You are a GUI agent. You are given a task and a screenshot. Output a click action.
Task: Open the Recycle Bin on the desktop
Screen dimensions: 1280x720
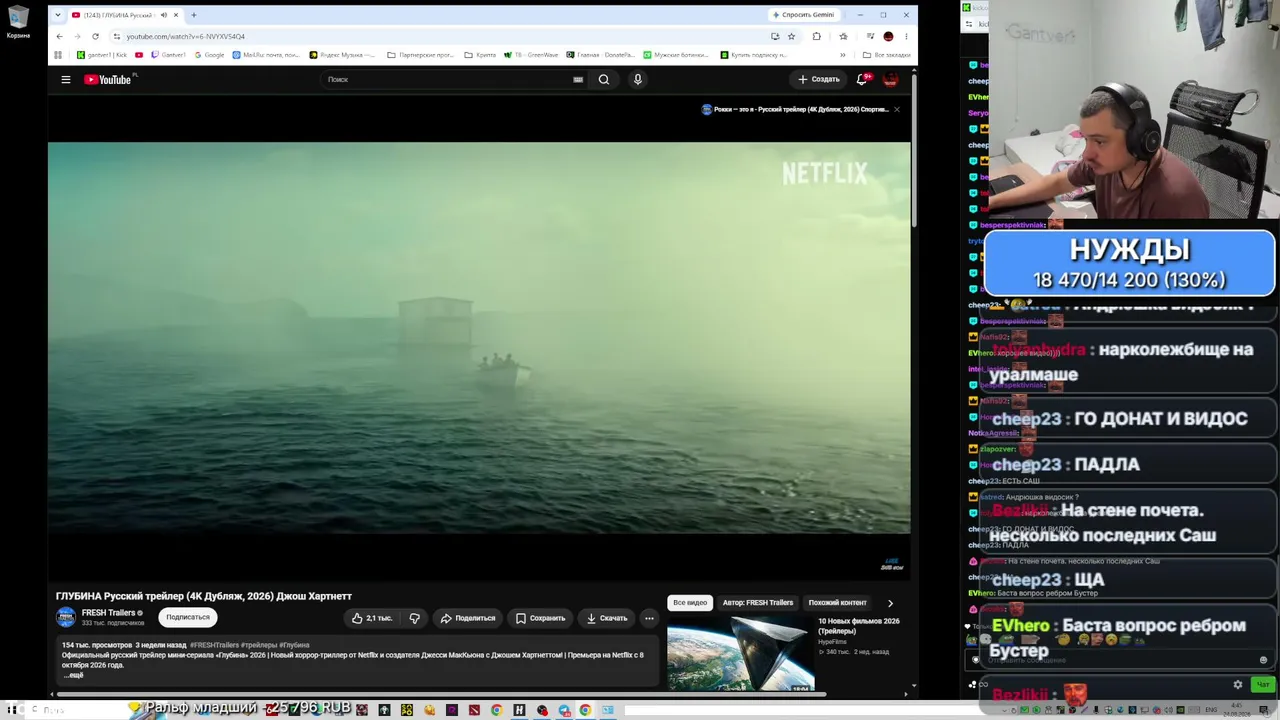point(18,22)
